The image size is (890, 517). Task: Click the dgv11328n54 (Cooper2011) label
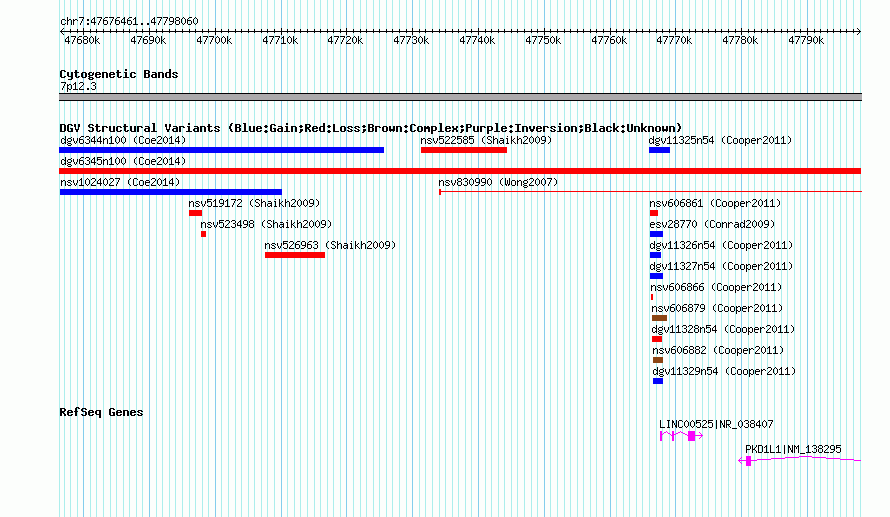pos(724,329)
